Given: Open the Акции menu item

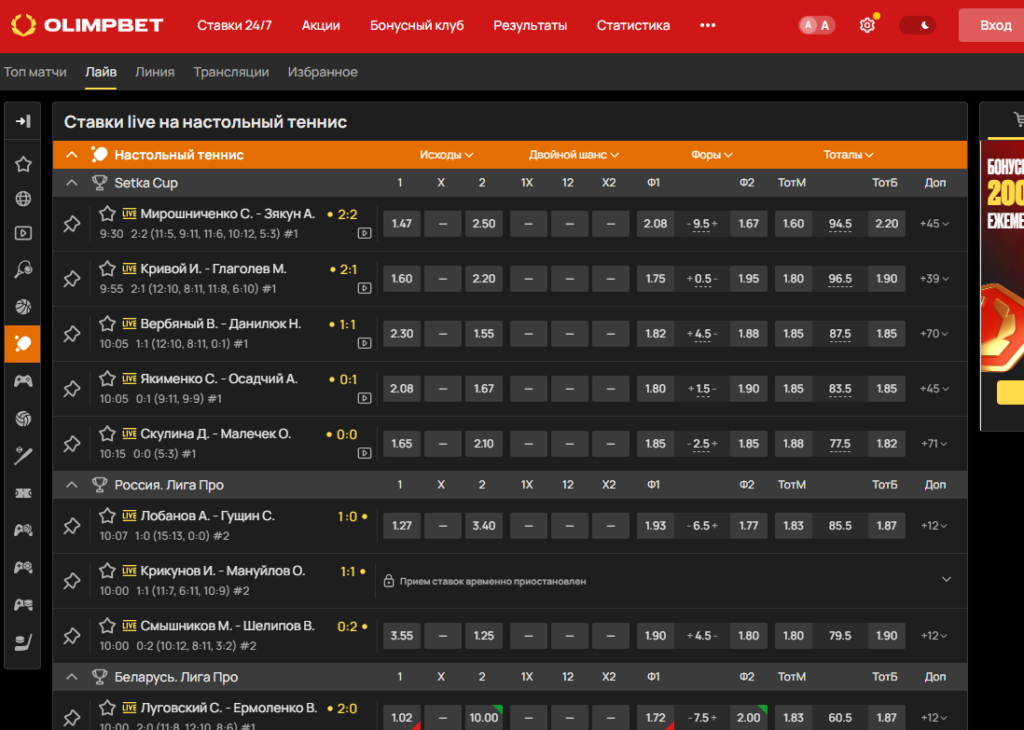Looking at the screenshot, I should (321, 25).
